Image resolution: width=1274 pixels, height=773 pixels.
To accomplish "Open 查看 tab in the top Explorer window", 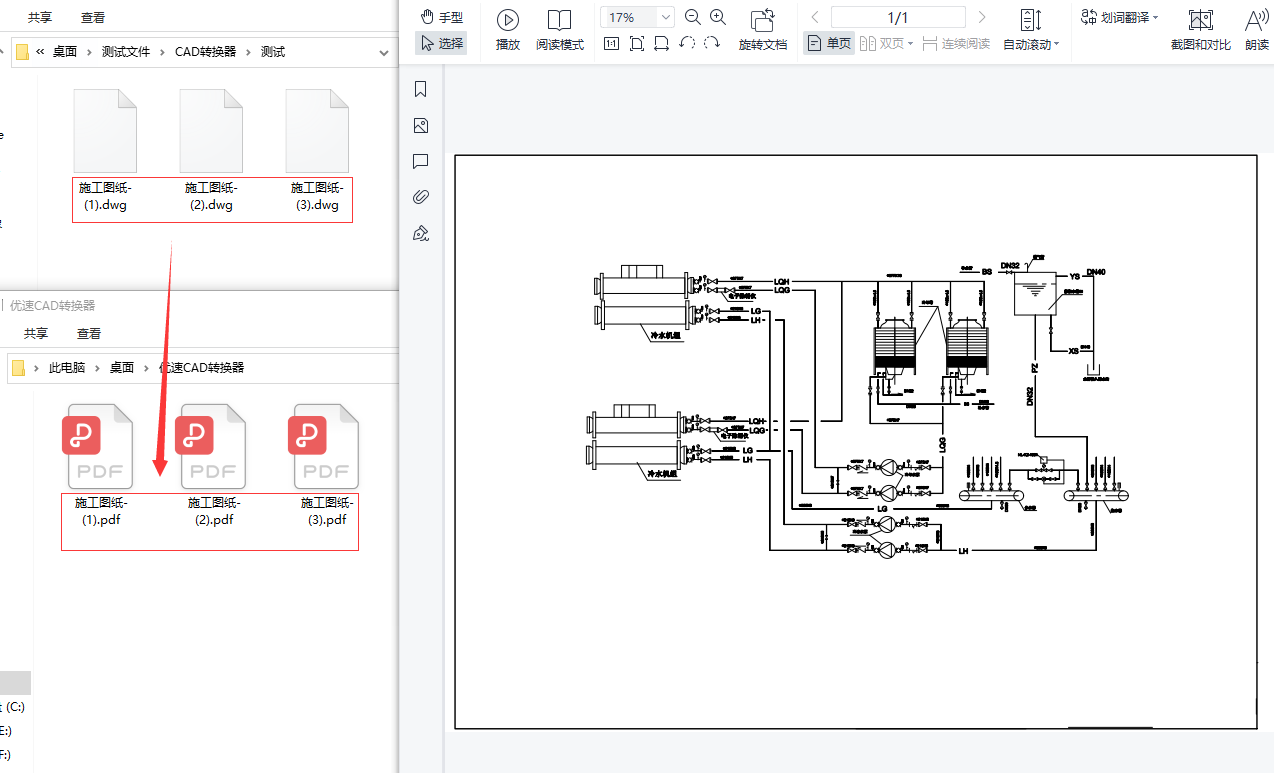I will click(x=93, y=17).
